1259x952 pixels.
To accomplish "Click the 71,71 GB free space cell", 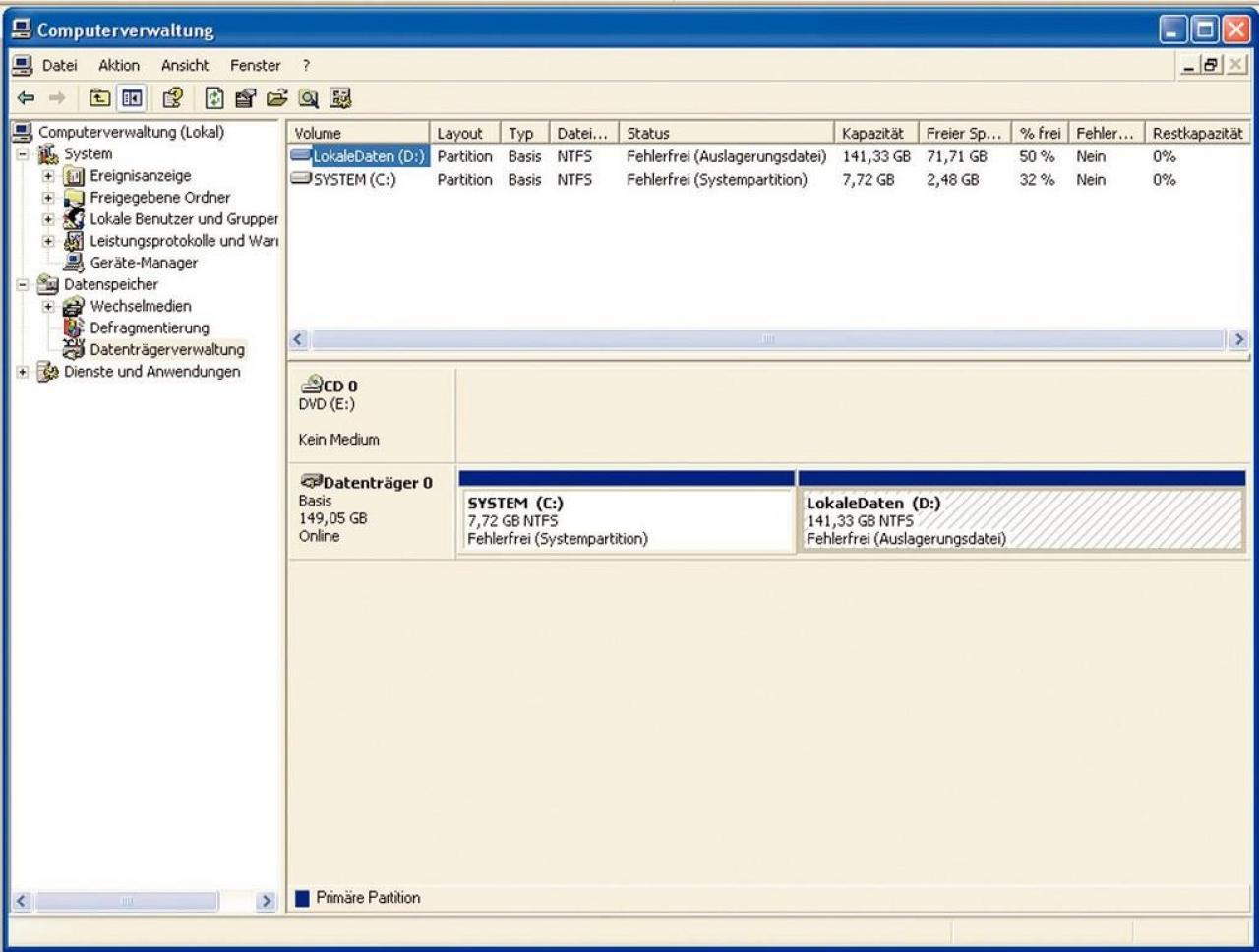I will [x=956, y=156].
